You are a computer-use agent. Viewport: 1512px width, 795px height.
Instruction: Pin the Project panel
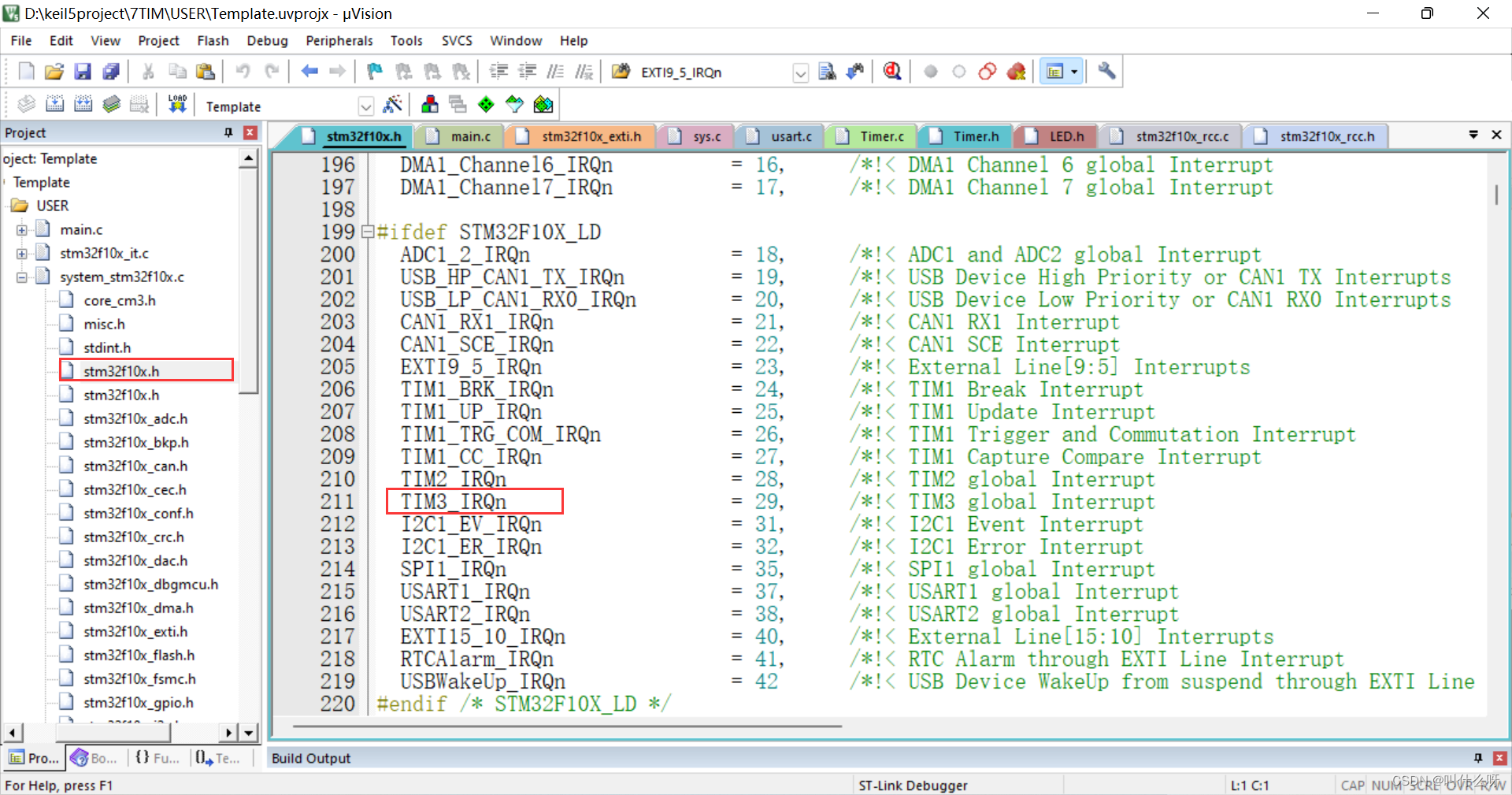pyautogui.click(x=228, y=132)
